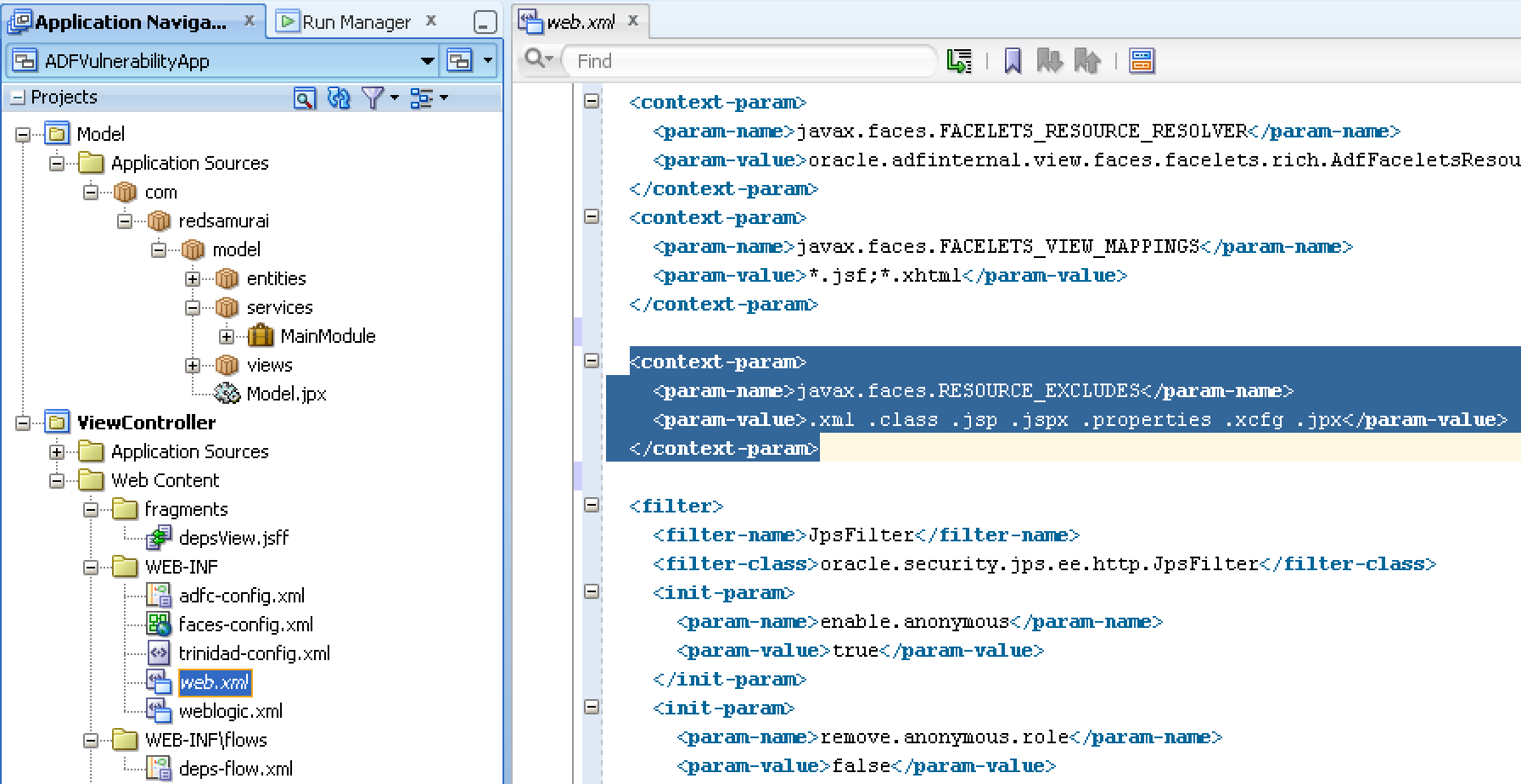The height and width of the screenshot is (784, 1521).
Task: Collapse the Model project node
Action: [x=23, y=134]
